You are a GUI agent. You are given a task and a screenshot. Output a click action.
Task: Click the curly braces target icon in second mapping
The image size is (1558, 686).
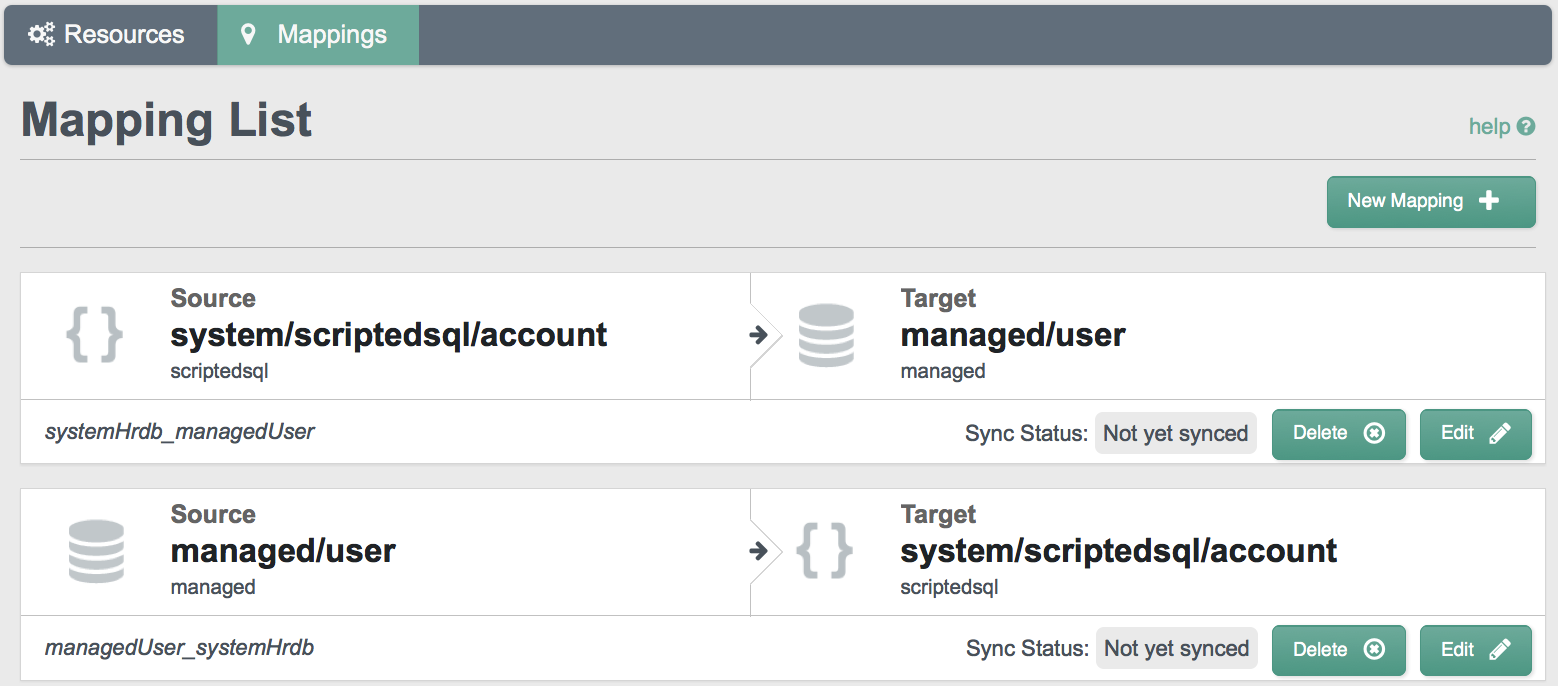[x=825, y=551]
